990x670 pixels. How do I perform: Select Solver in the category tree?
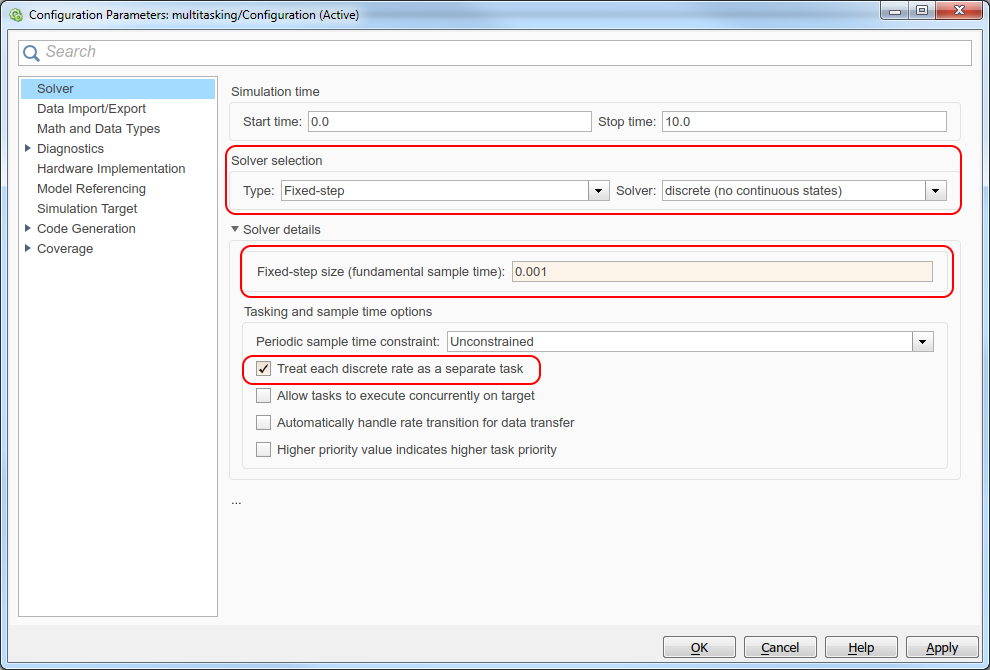coord(118,88)
